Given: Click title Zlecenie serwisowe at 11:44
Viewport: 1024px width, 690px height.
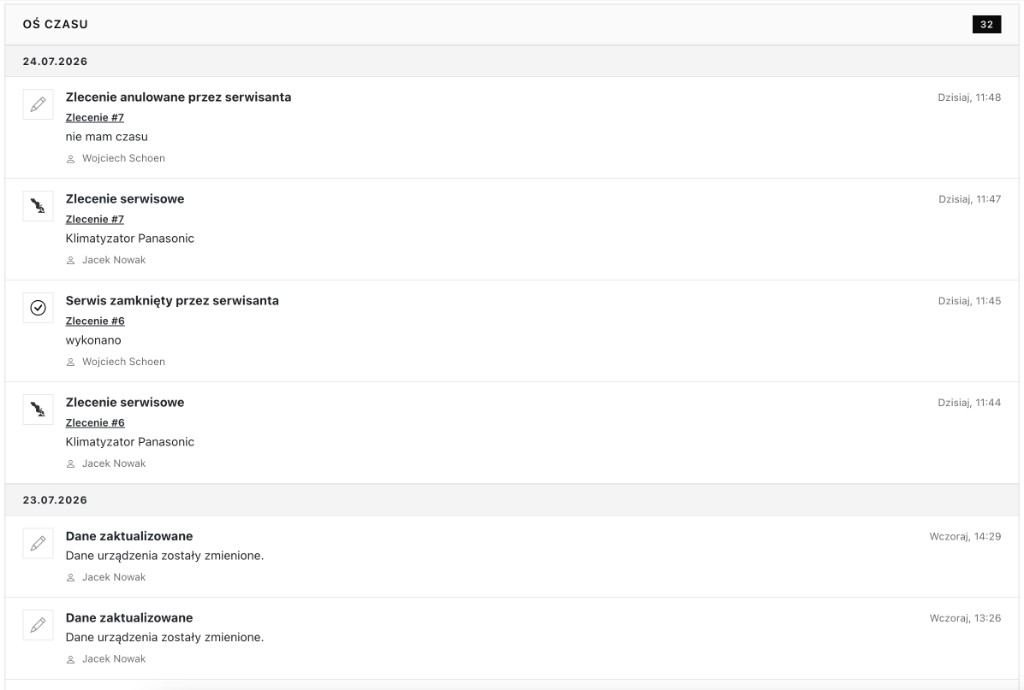Looking at the screenshot, I should (x=125, y=403).
